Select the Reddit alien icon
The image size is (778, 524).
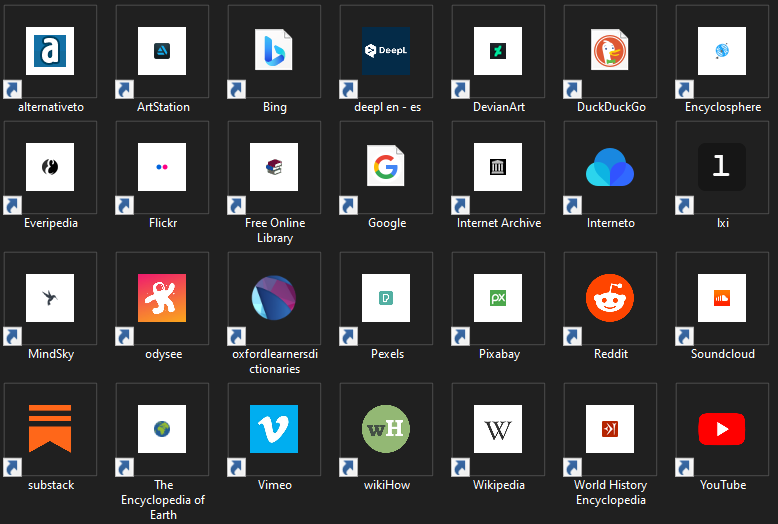point(610,298)
